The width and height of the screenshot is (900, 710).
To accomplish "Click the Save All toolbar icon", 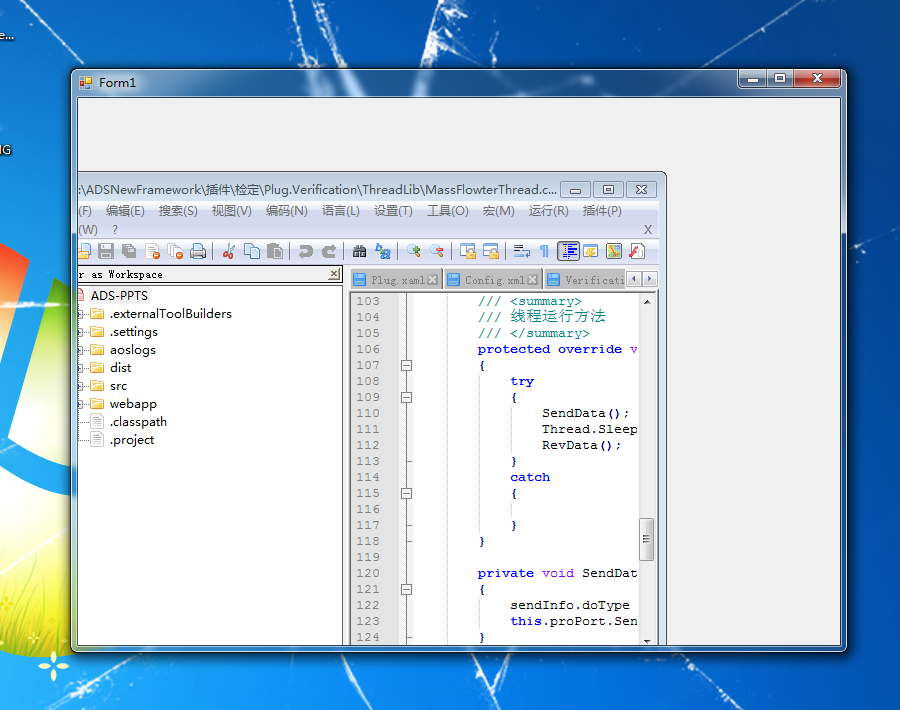I will pos(129,251).
